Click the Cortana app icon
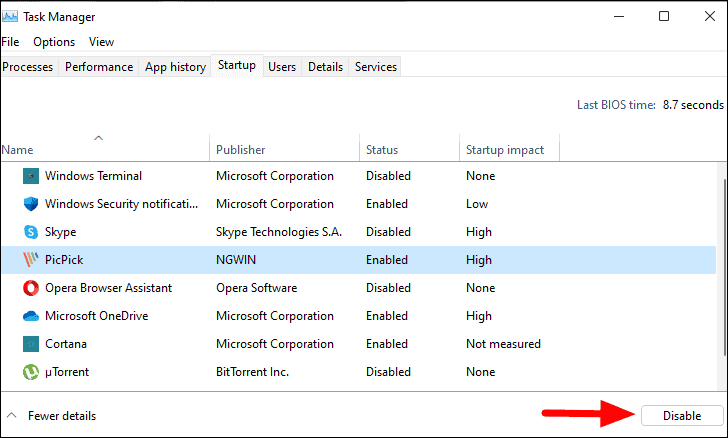 (31, 344)
